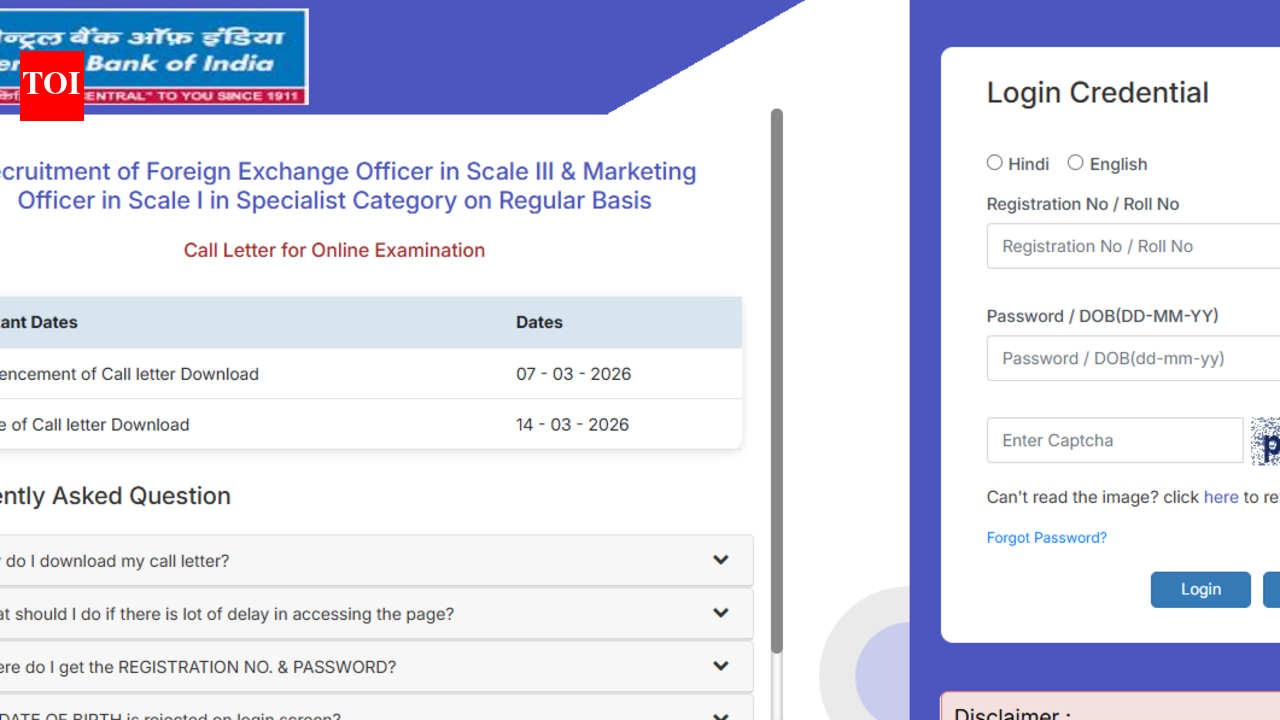Click the 'Forgot Password?' link
The width and height of the screenshot is (1280, 720).
pyautogui.click(x=1046, y=537)
